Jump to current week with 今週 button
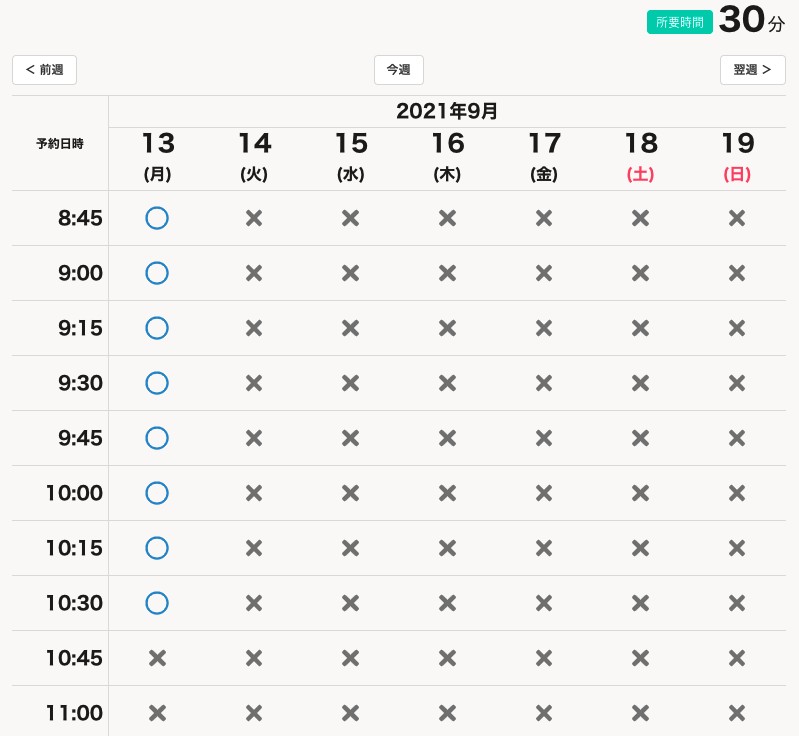 pyautogui.click(x=398, y=70)
